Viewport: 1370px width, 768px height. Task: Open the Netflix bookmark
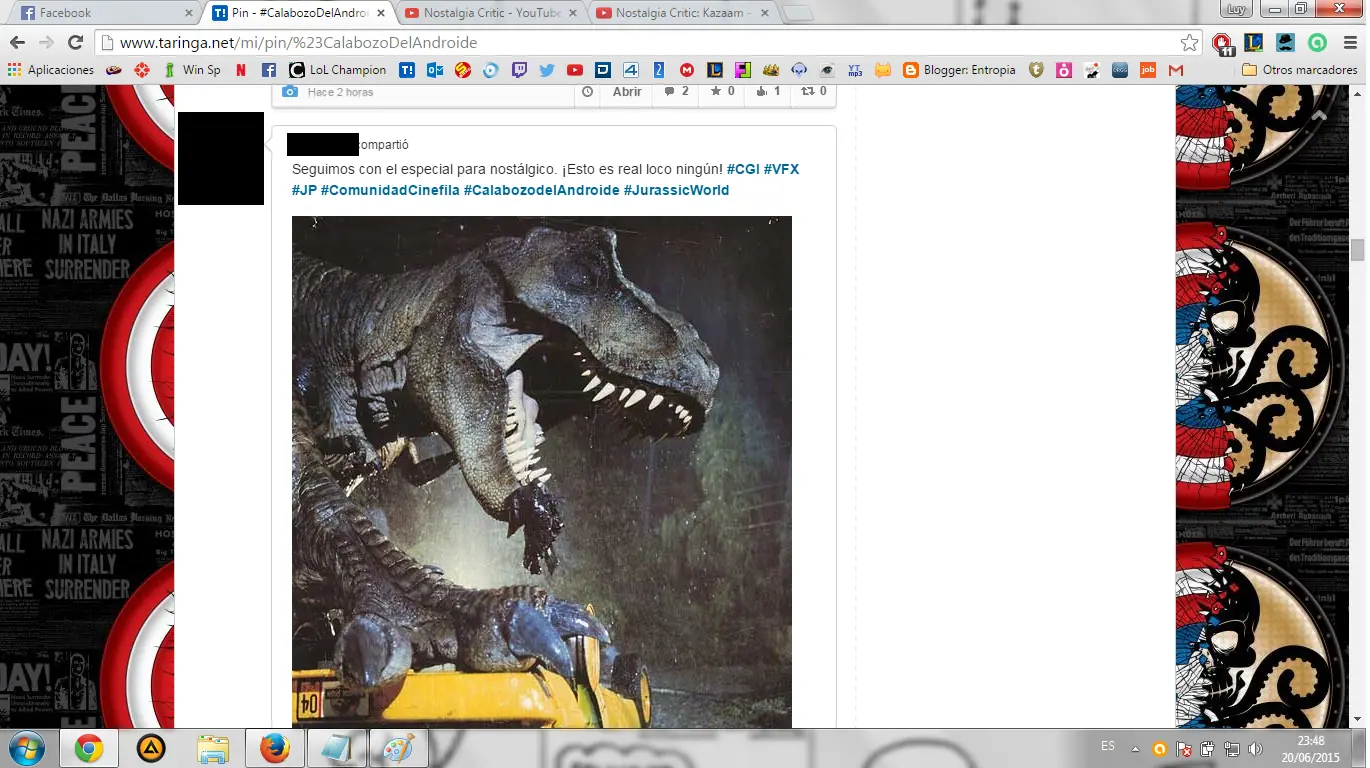point(241,70)
